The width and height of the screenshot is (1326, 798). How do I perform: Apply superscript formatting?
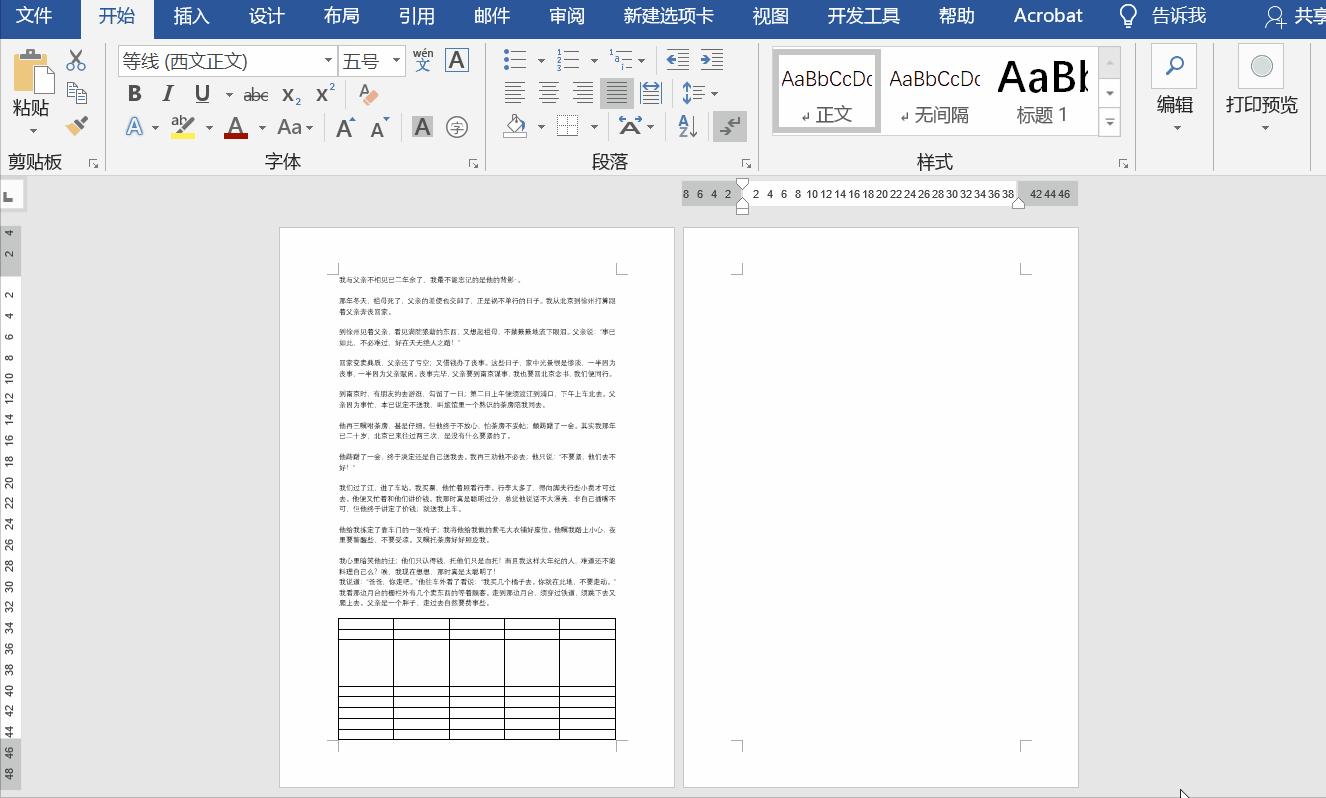322,93
